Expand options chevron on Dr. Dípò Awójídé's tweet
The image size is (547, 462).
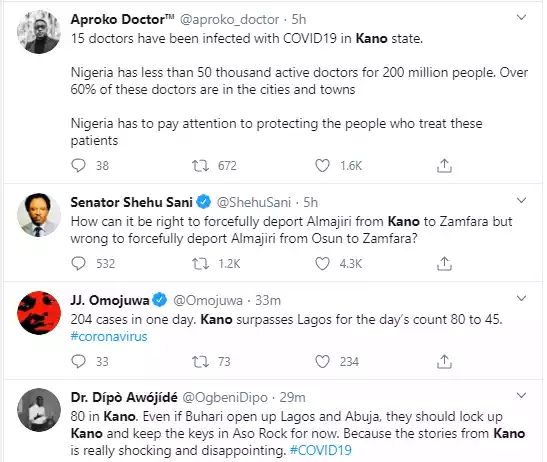click(521, 395)
